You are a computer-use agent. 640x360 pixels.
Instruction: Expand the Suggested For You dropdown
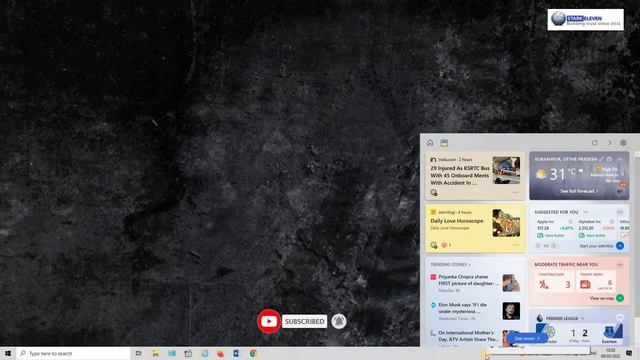point(586,212)
